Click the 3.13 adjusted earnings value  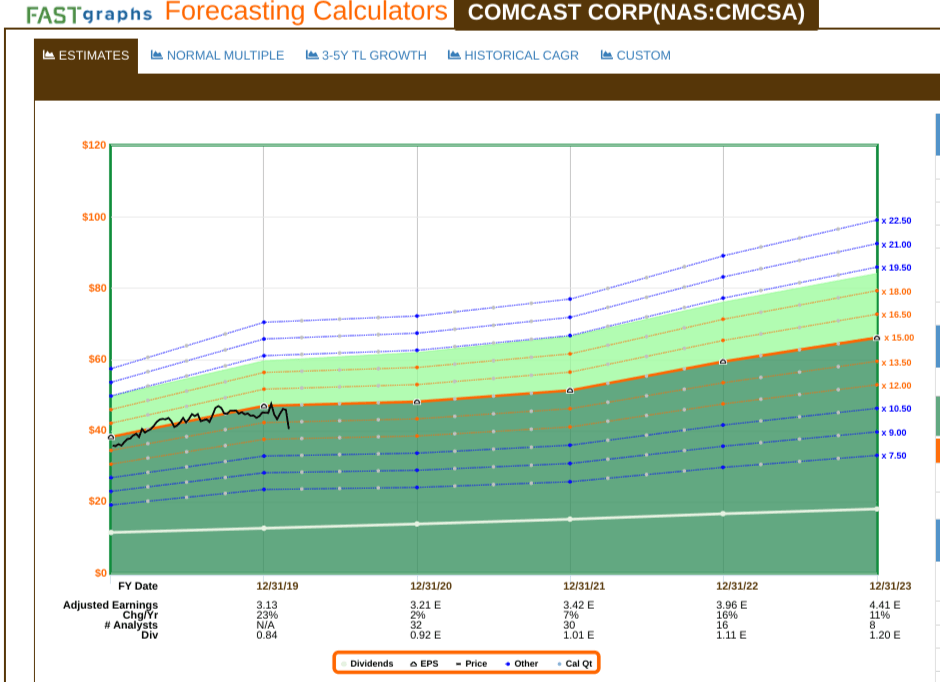(x=267, y=605)
